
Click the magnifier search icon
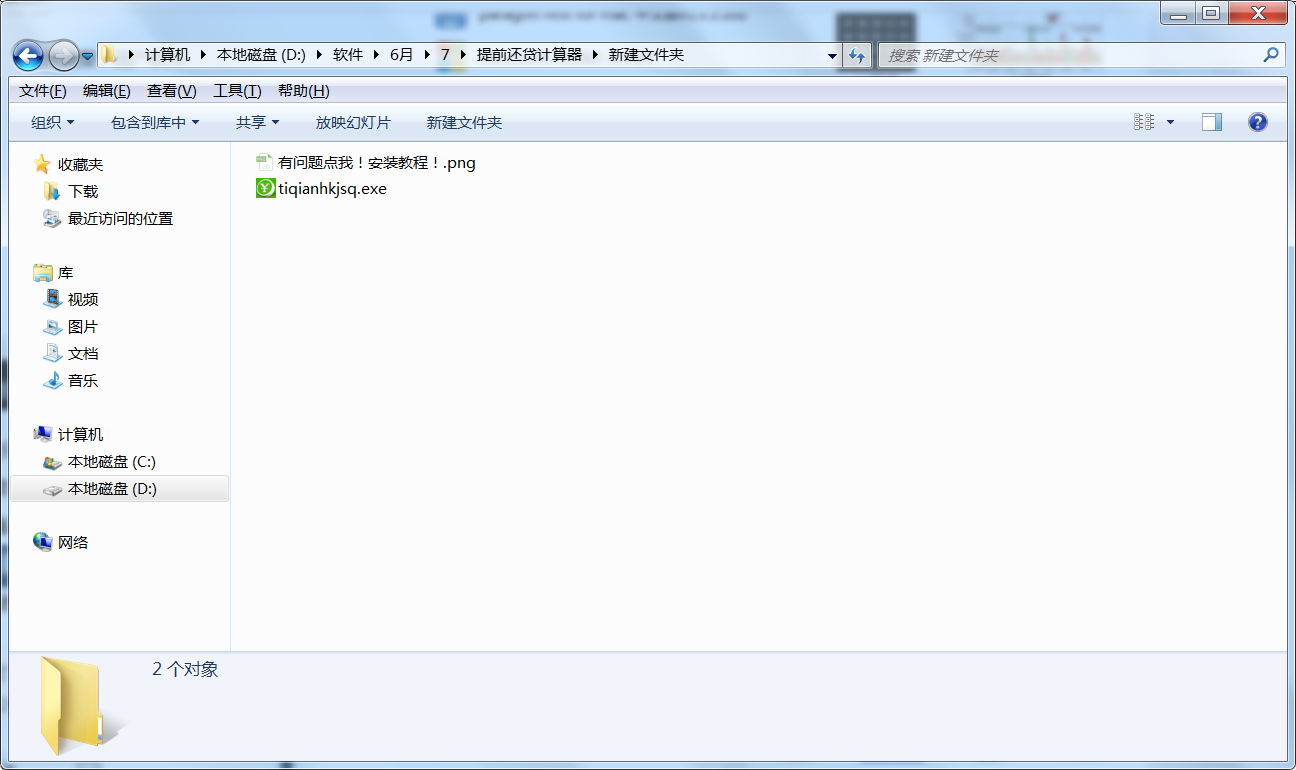tap(1271, 55)
